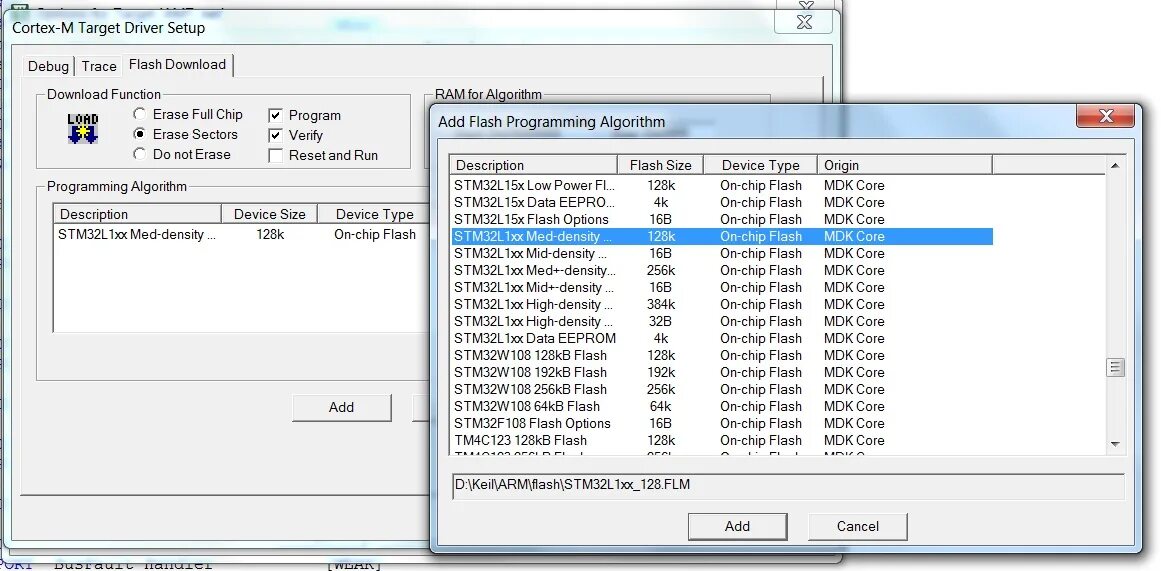Viewport: 1161px width, 571px height.
Task: Select the STM32L15x Low Power Fl... row
Action: click(722, 185)
